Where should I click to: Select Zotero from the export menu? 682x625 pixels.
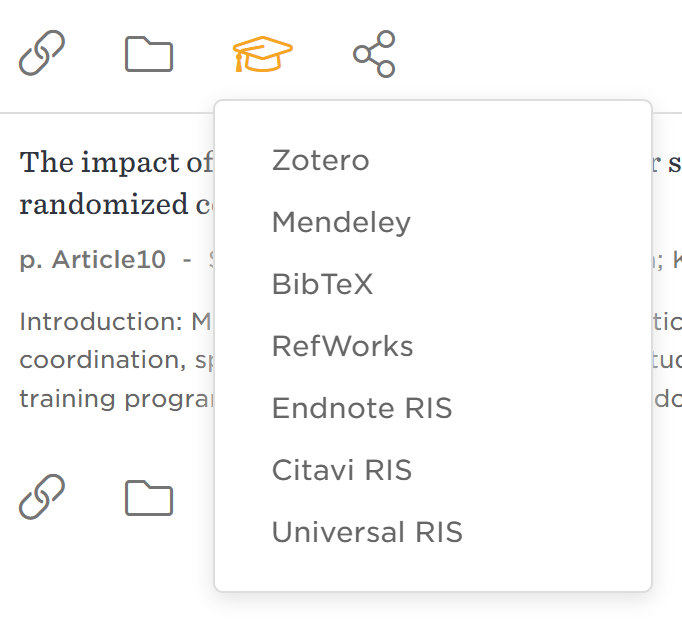[320, 161]
